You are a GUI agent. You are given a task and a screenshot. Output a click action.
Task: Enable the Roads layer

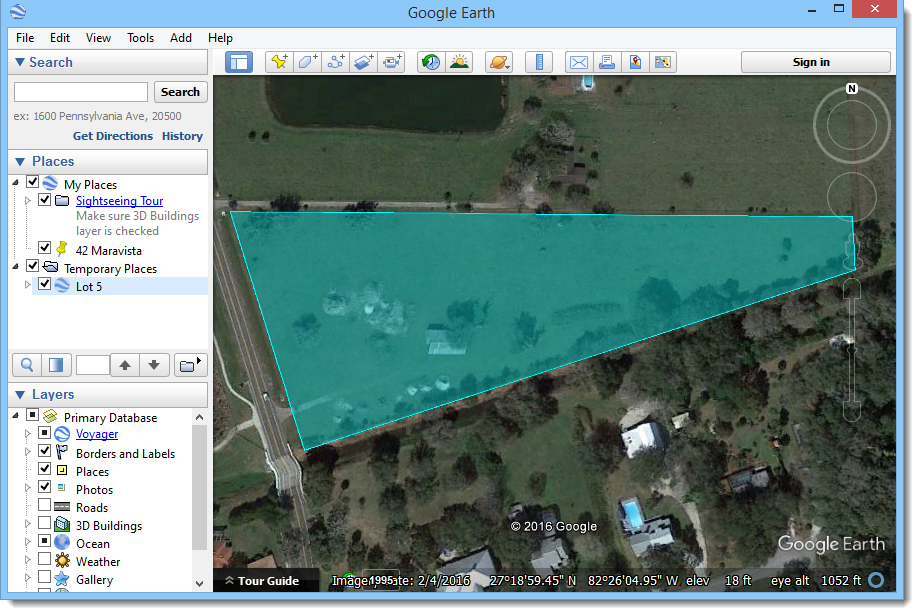45,505
